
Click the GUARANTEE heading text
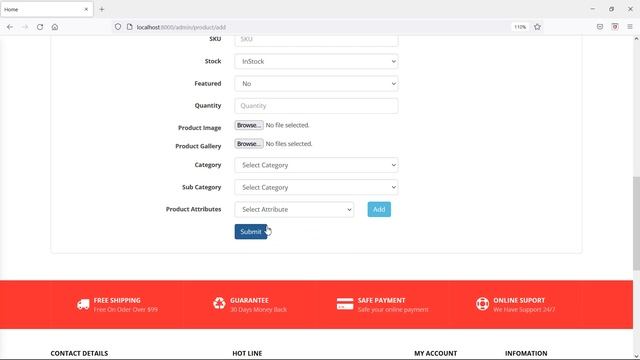click(x=249, y=300)
